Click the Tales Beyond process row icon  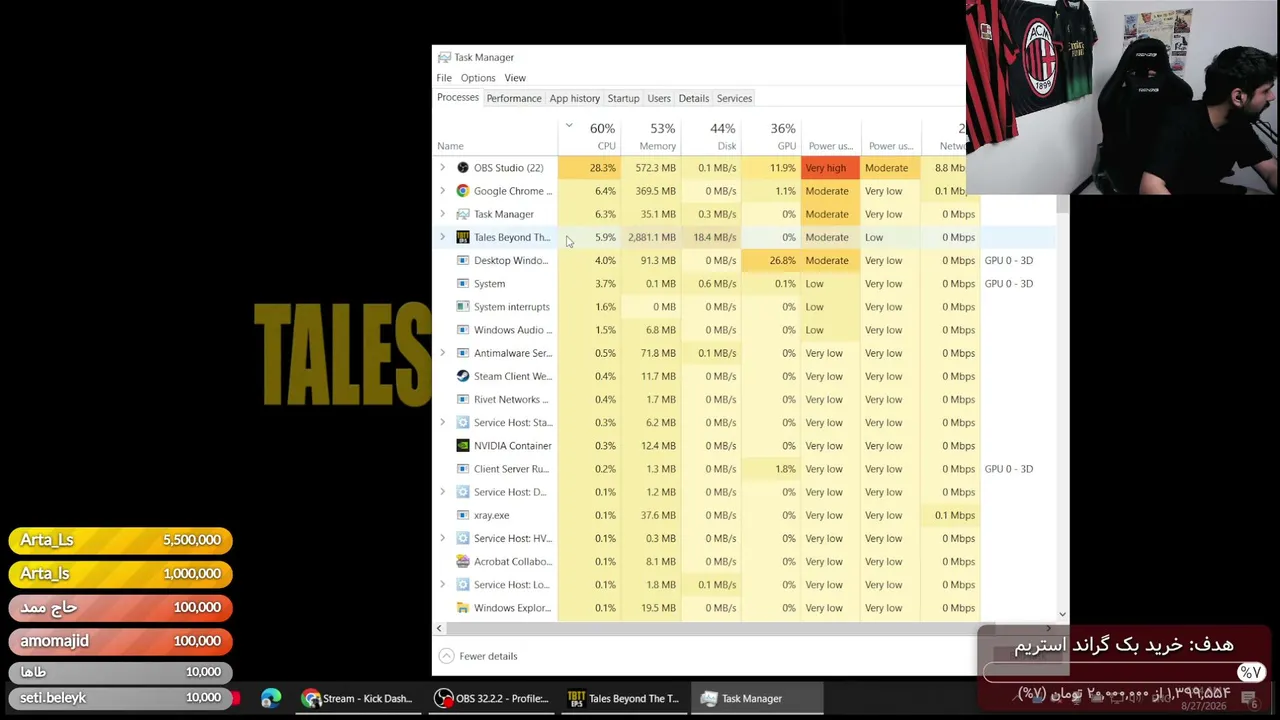(462, 237)
